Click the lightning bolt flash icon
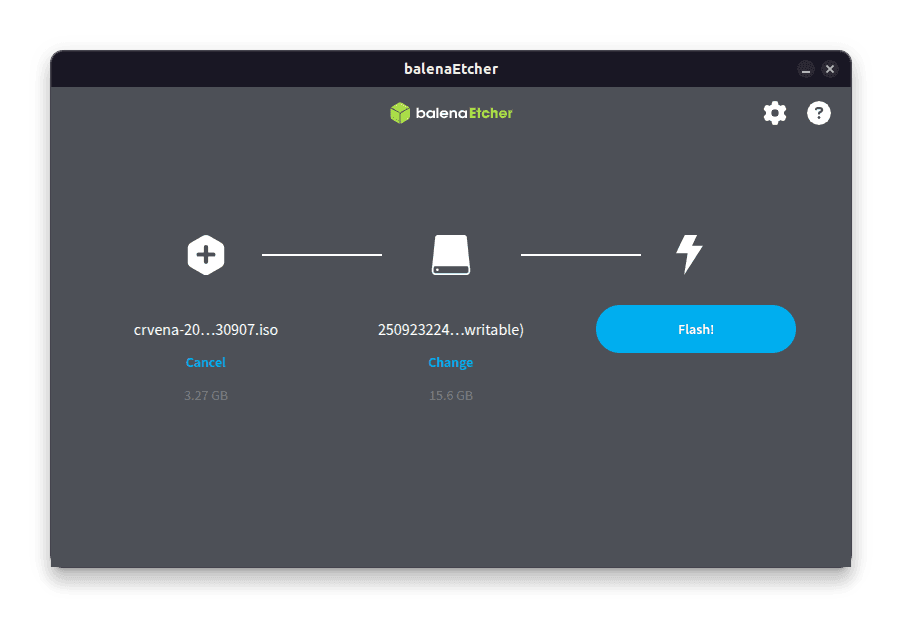 tap(689, 254)
